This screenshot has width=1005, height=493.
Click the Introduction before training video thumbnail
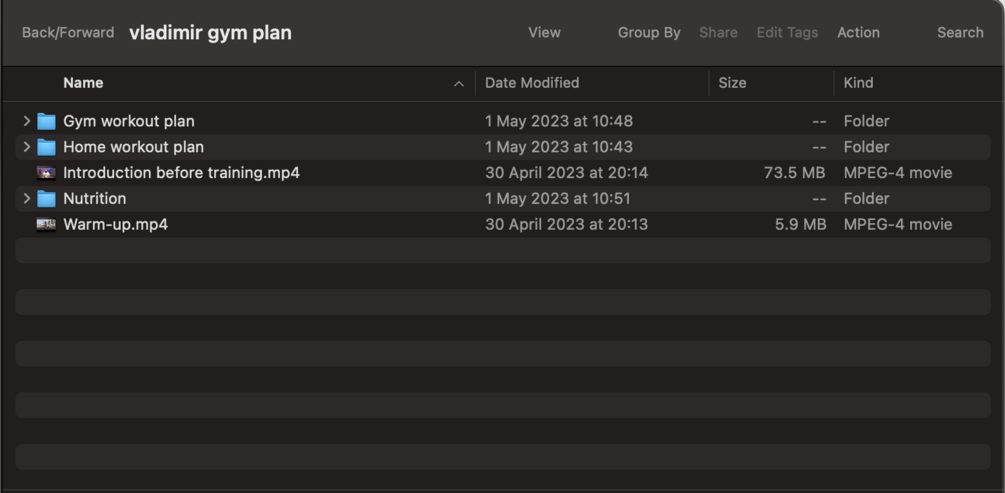(46, 173)
